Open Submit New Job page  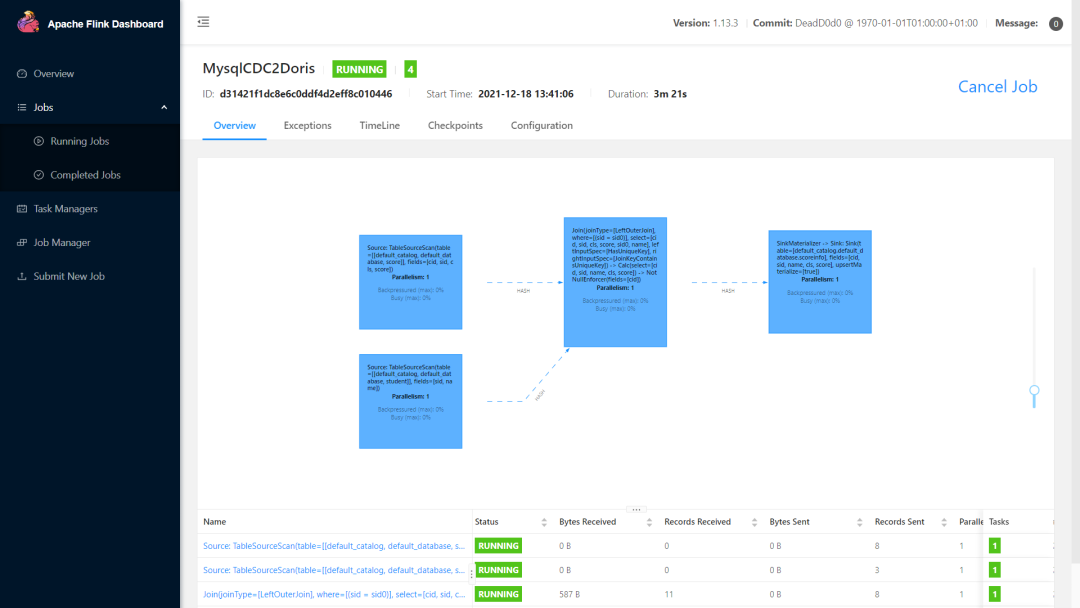tap(69, 276)
